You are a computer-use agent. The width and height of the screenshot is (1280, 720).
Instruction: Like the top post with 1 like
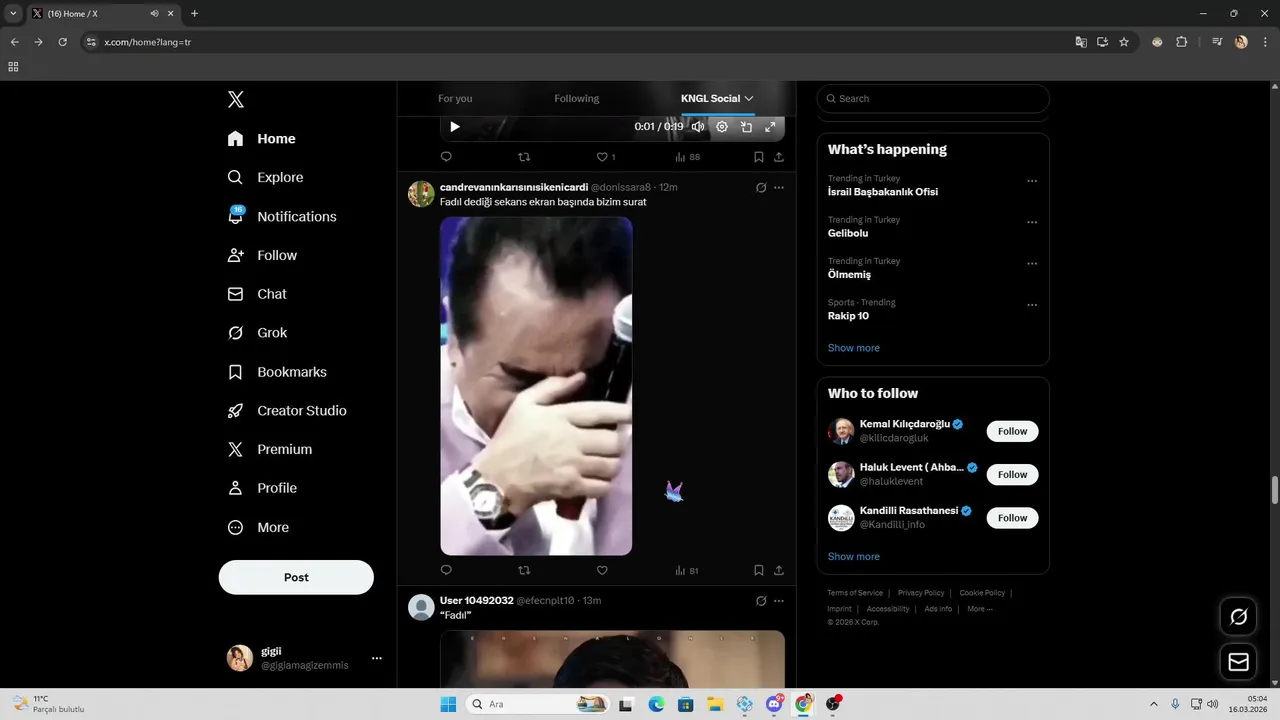pyautogui.click(x=605, y=157)
